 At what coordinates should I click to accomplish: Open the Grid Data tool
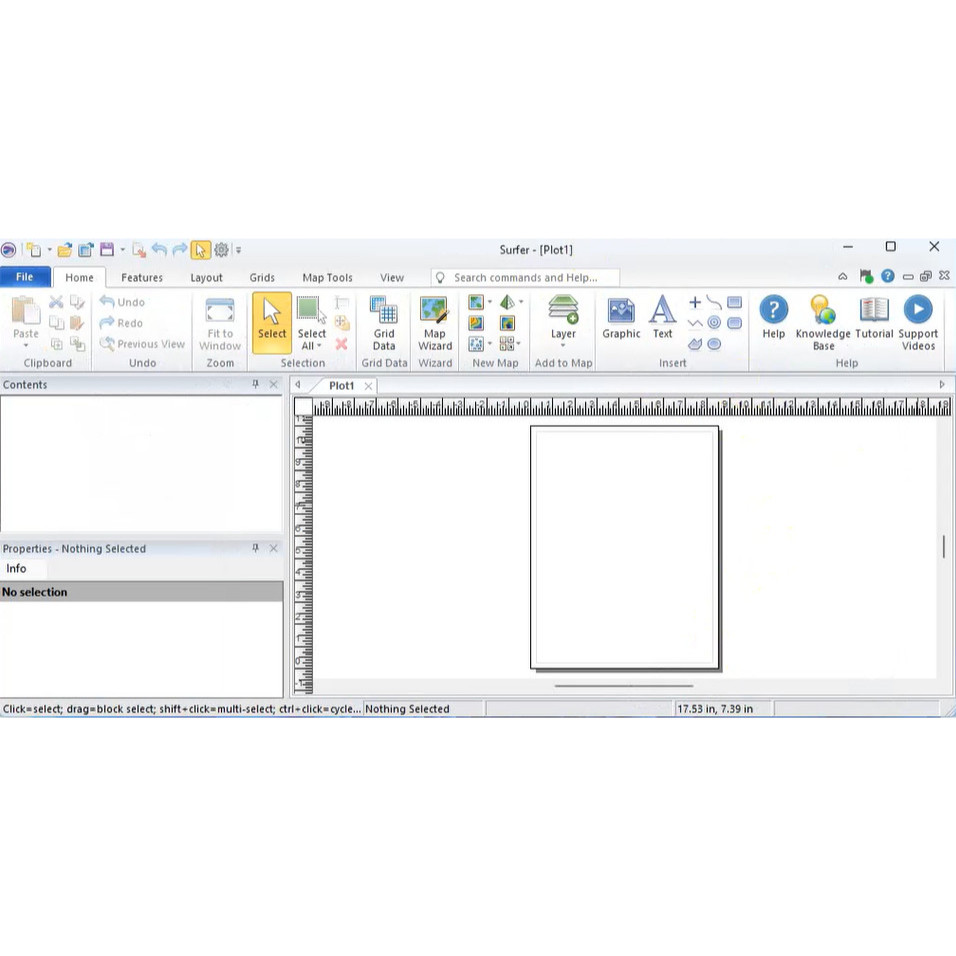[384, 323]
